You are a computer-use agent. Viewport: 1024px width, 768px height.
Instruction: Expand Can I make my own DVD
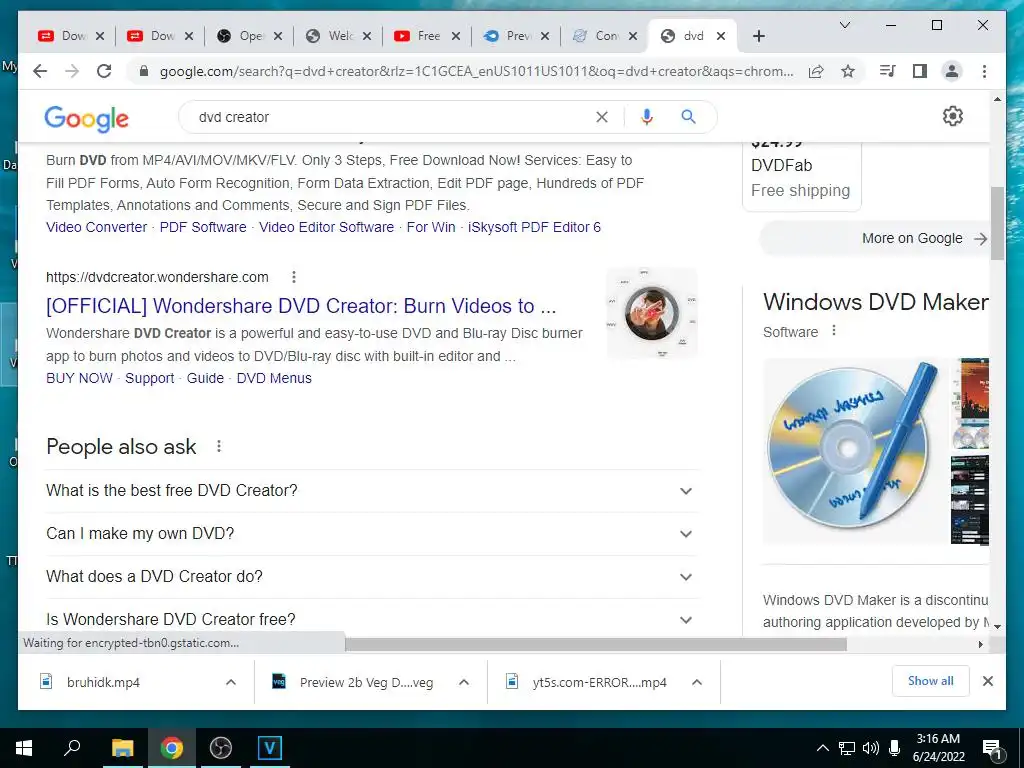[x=372, y=534]
